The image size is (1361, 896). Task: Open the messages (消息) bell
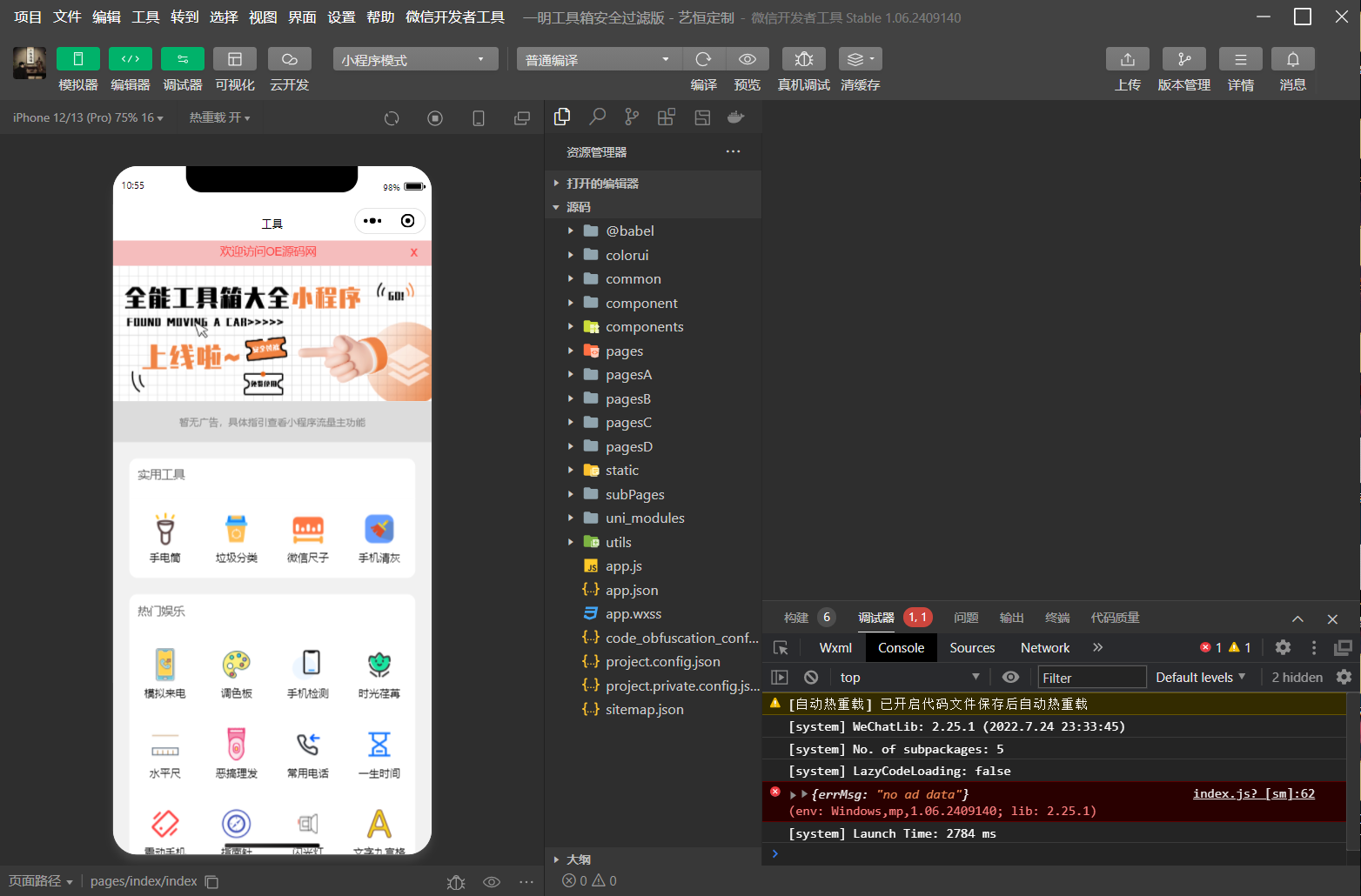[x=1293, y=58]
